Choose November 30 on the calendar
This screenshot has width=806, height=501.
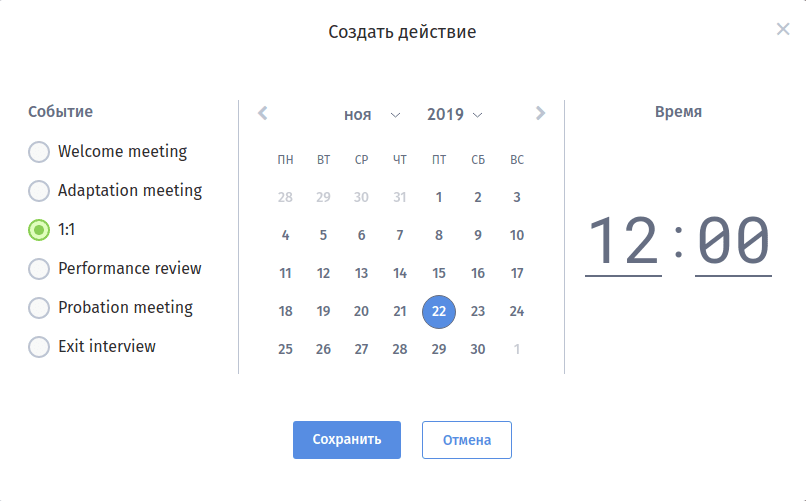(x=478, y=349)
